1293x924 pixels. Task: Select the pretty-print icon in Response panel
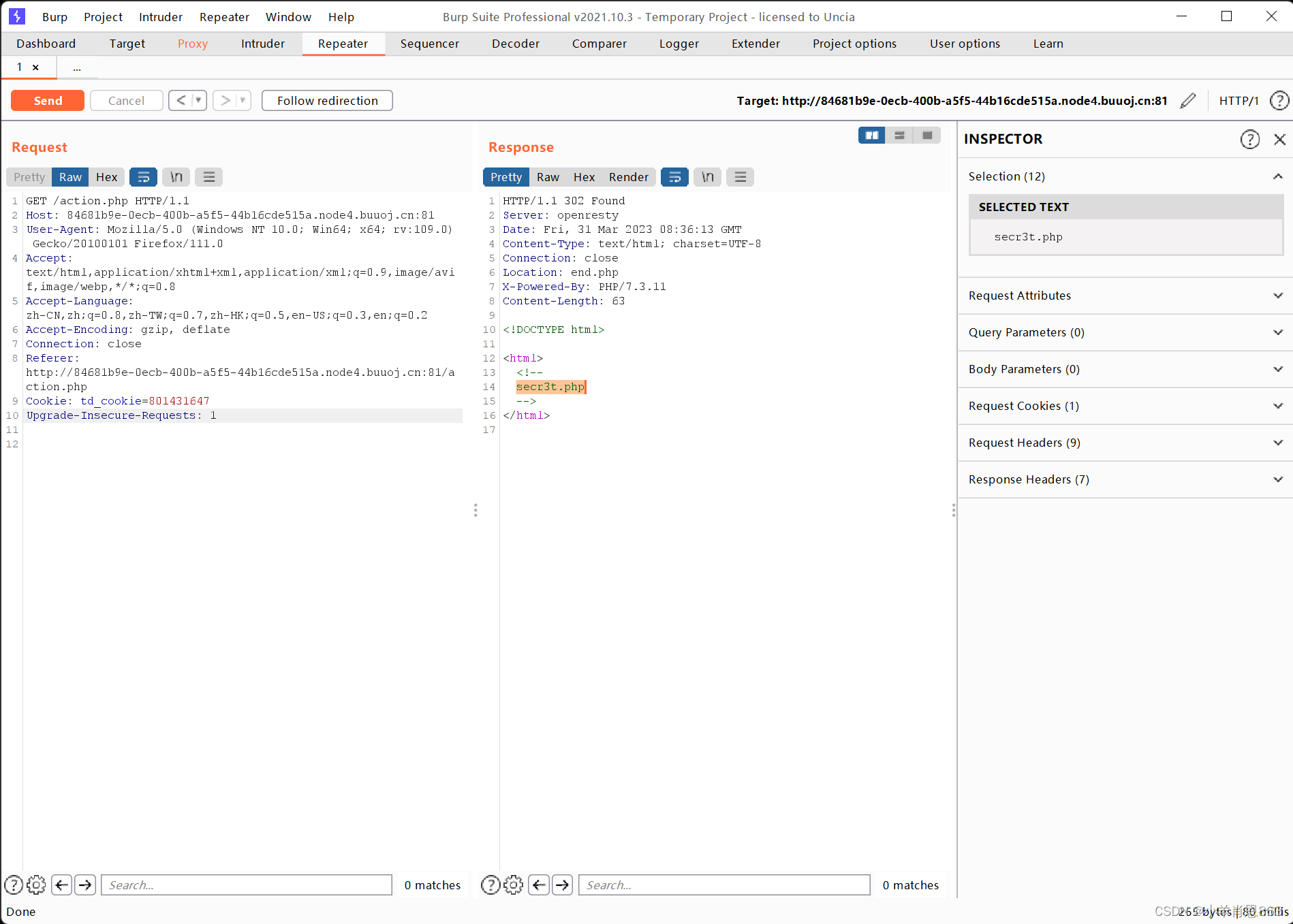click(x=505, y=176)
